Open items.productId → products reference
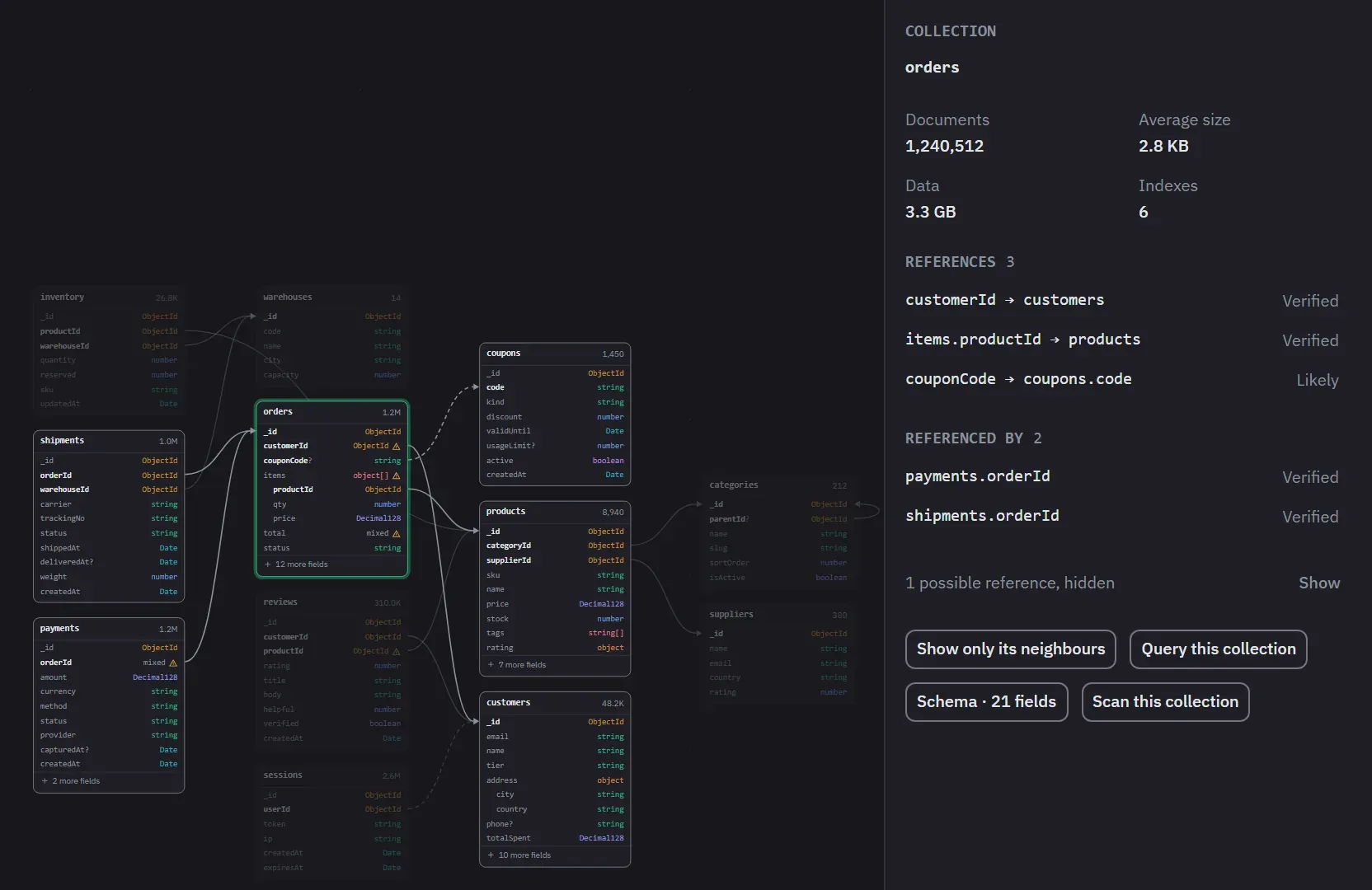The image size is (1372, 890). 1122,340
